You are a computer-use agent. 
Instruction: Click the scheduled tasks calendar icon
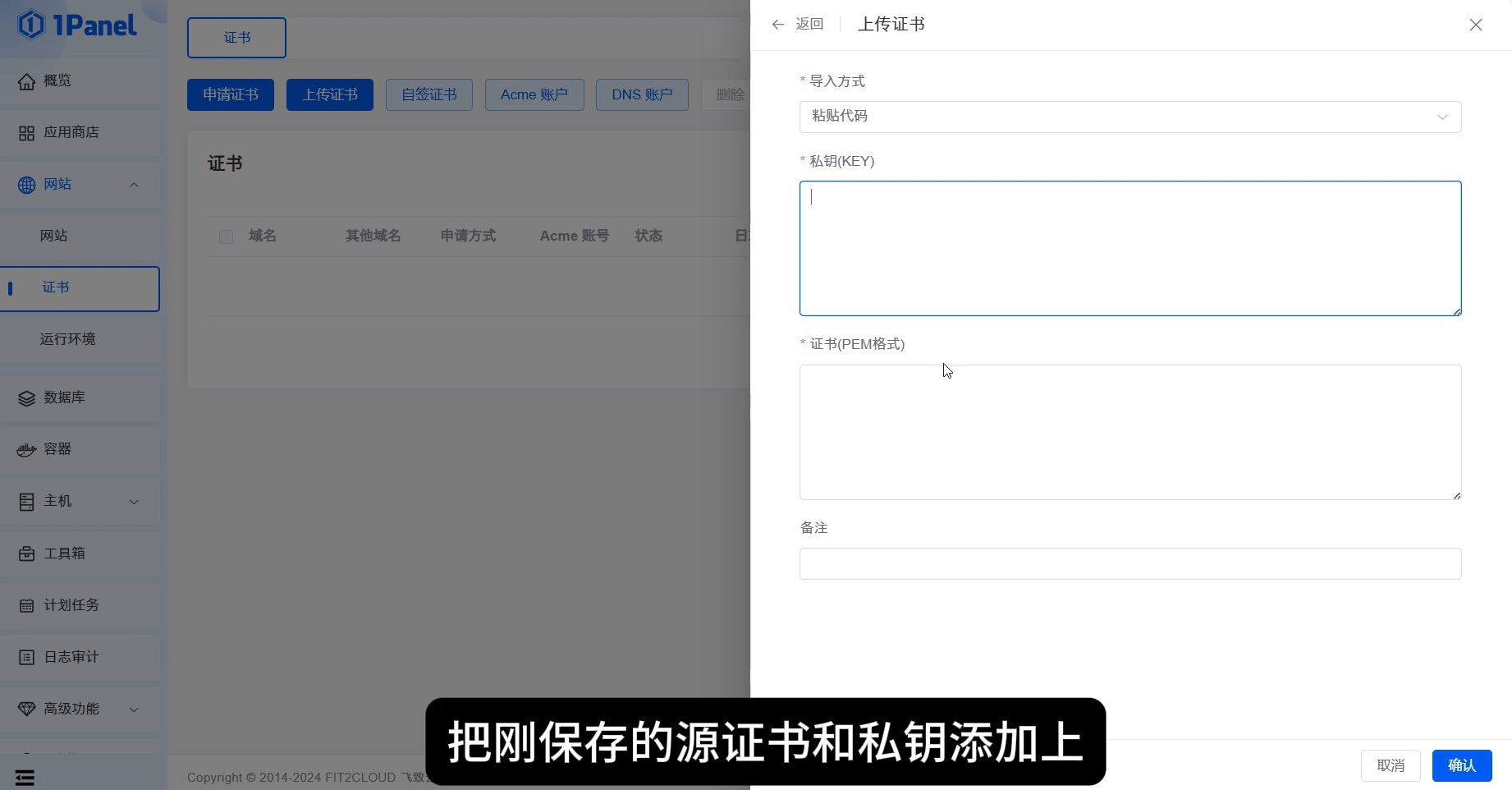coord(27,606)
